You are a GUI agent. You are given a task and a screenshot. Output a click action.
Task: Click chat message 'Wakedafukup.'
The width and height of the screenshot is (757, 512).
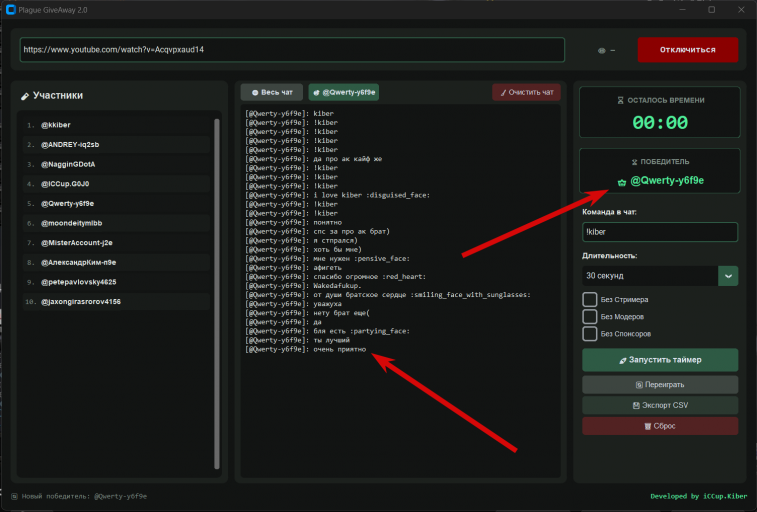click(303, 286)
